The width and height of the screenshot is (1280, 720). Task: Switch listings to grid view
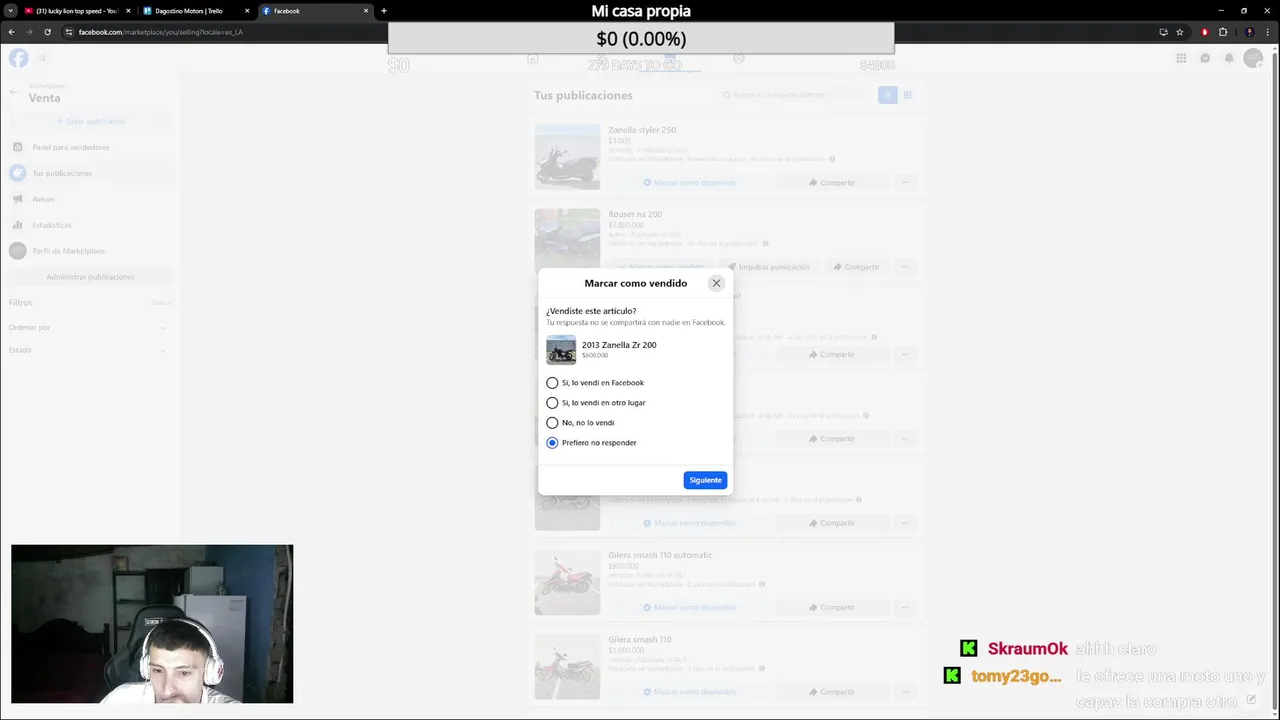(x=908, y=95)
